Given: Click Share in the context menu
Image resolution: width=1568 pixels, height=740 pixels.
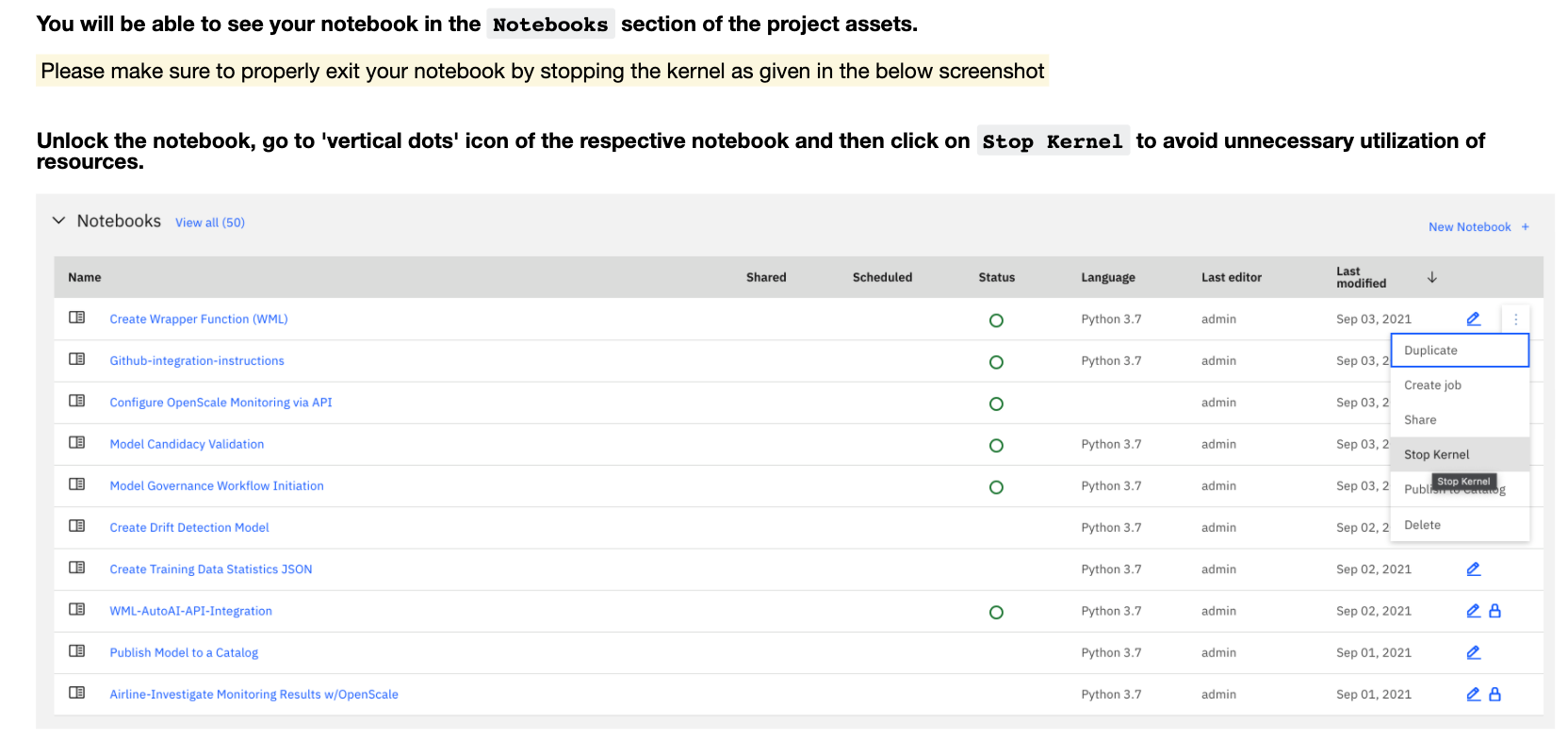Looking at the screenshot, I should click(x=1420, y=420).
